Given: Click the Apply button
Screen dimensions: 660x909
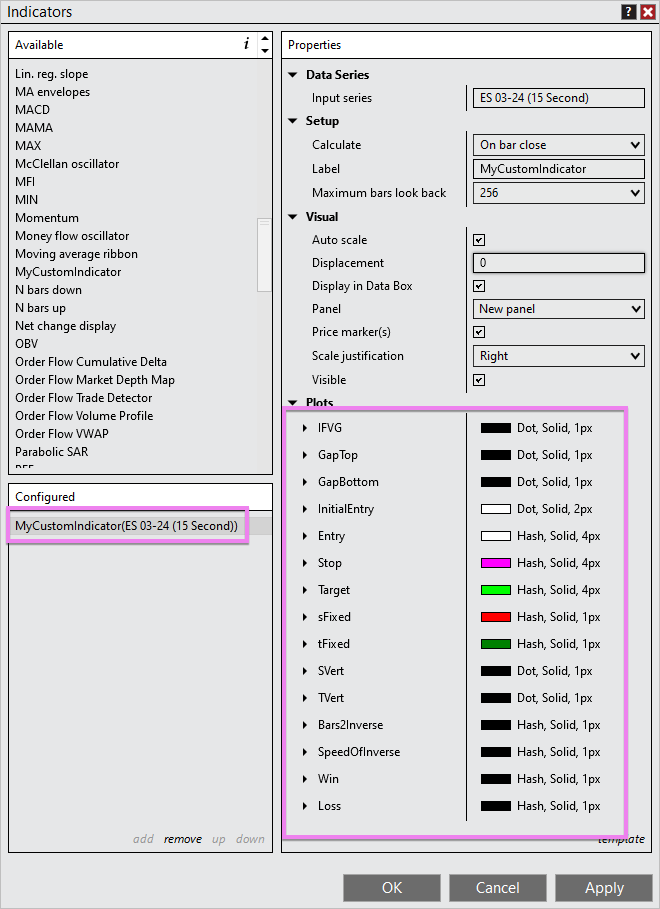Looking at the screenshot, I should click(x=604, y=888).
